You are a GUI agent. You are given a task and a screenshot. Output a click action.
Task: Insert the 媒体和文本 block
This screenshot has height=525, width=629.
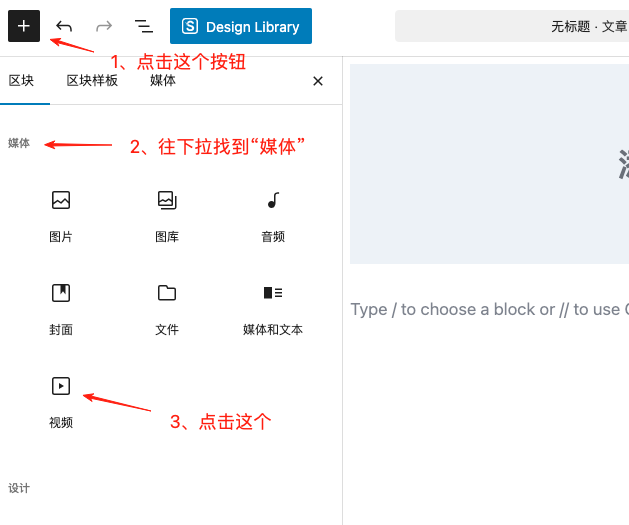point(273,307)
